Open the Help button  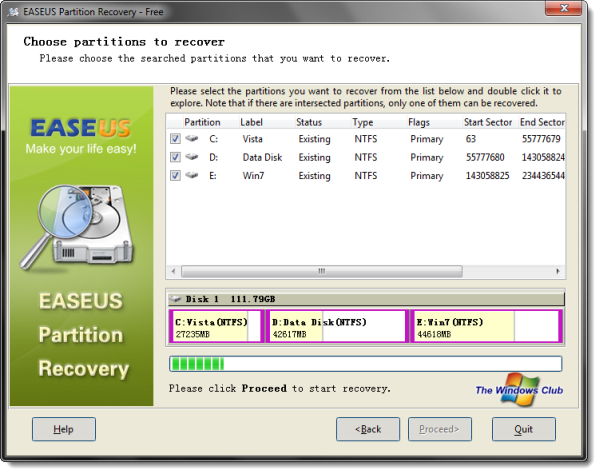(x=64, y=429)
